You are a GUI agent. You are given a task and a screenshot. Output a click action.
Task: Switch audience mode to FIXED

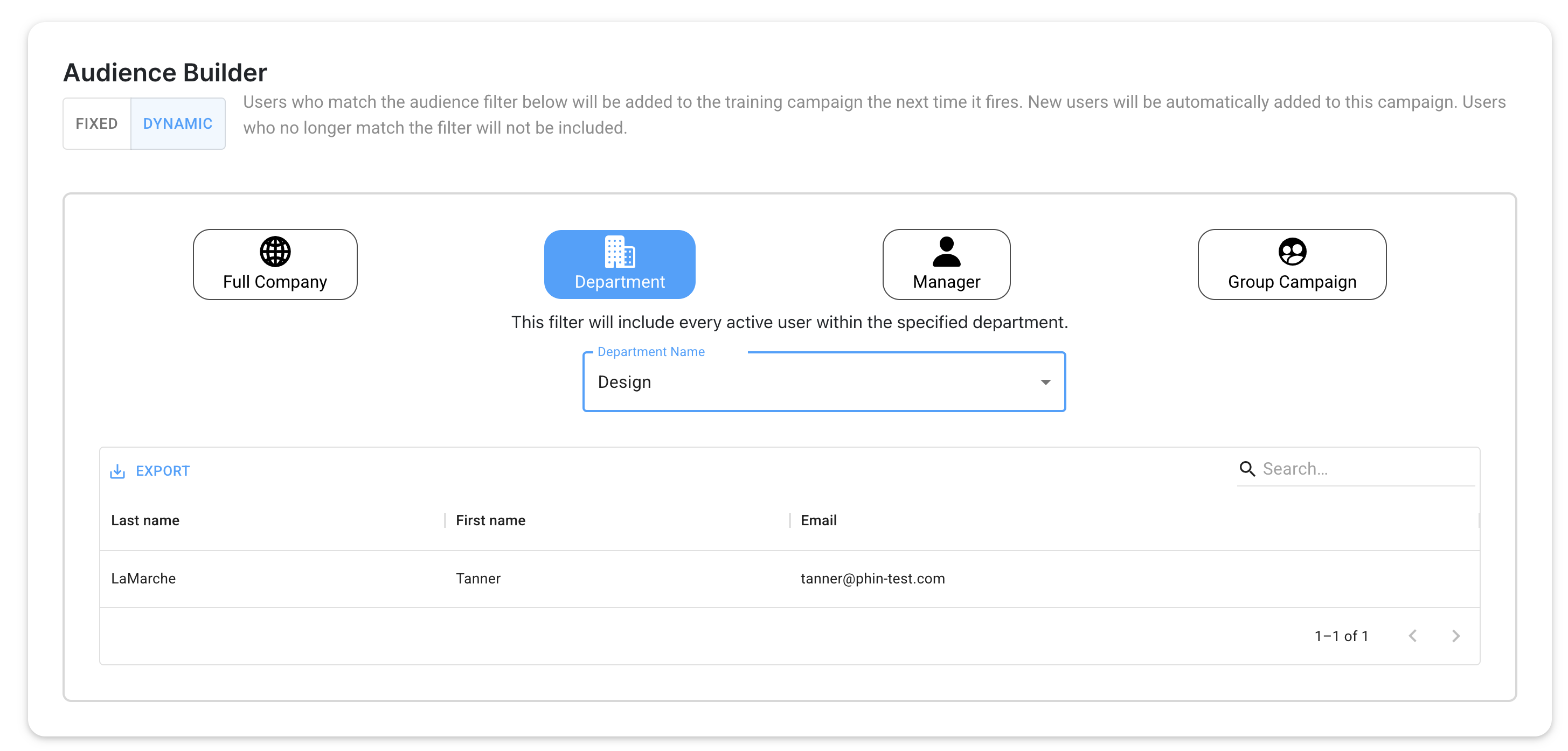click(x=97, y=123)
